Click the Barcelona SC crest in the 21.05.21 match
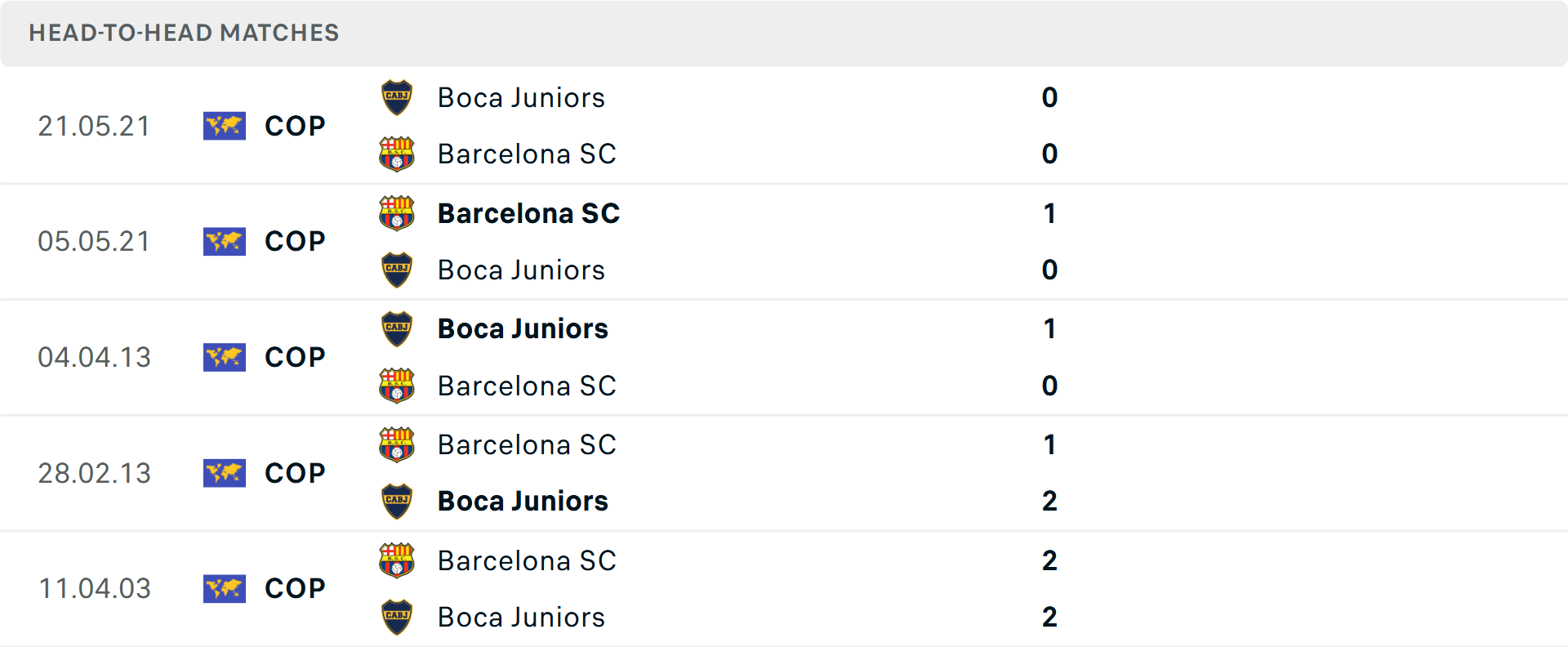 click(x=397, y=154)
